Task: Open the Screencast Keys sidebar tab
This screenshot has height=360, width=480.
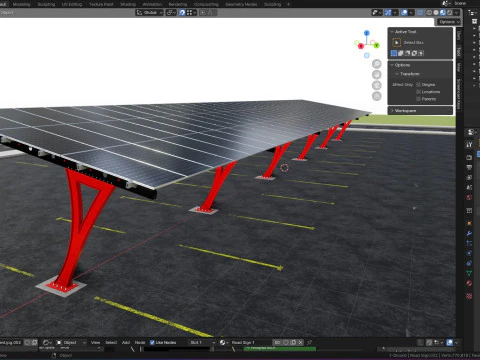Action: [x=459, y=94]
